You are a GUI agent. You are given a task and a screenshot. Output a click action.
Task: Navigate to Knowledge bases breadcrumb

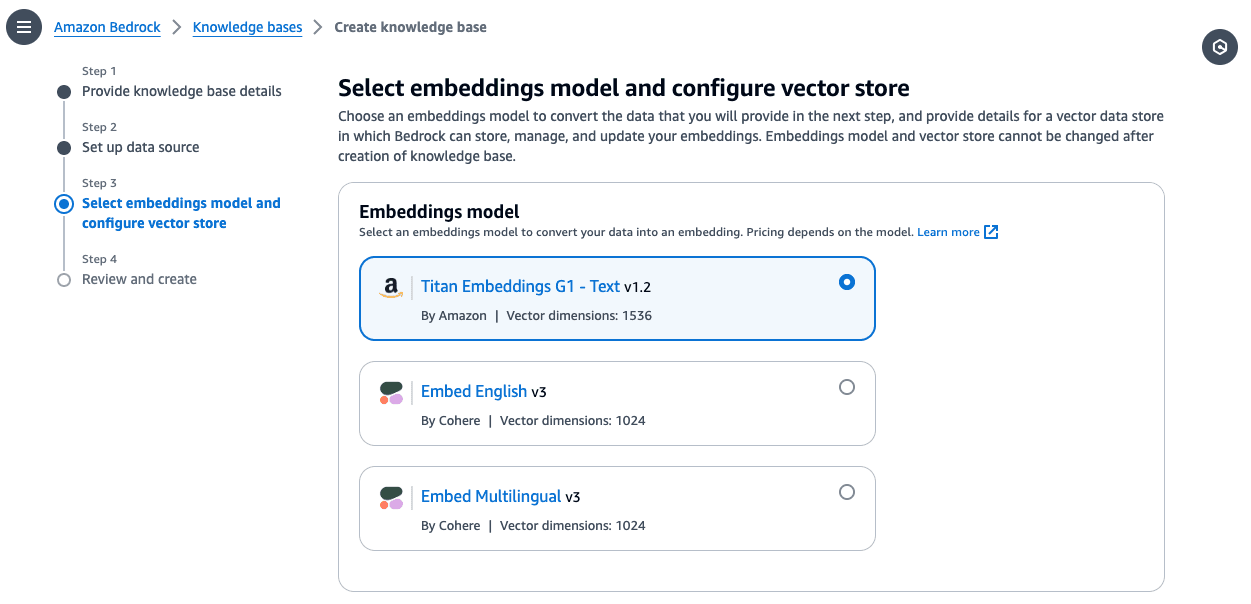[247, 27]
